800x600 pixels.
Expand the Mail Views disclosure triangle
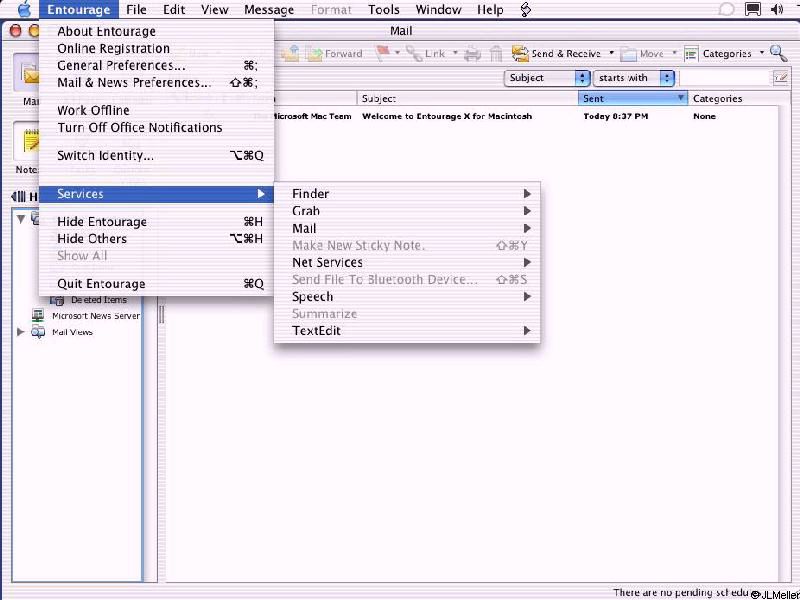[x=21, y=332]
